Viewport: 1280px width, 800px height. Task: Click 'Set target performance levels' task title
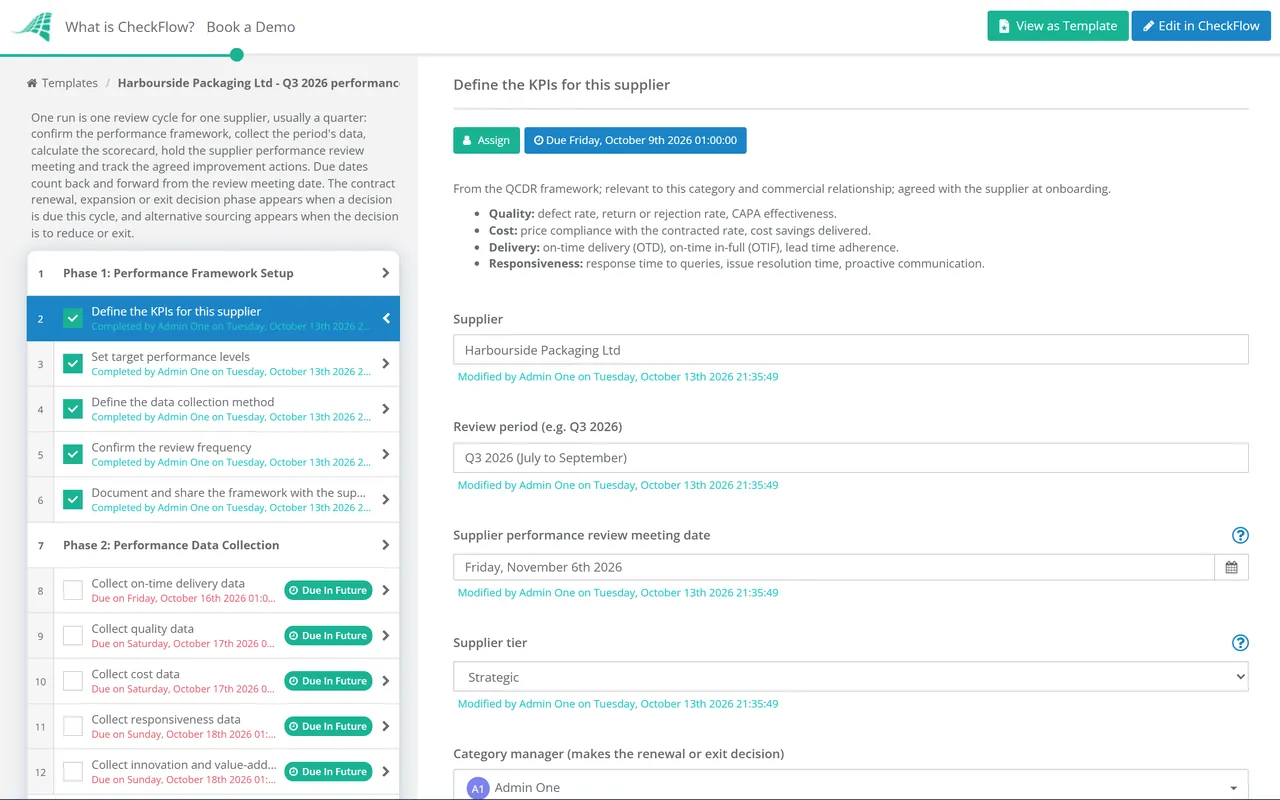pyautogui.click(x=171, y=357)
